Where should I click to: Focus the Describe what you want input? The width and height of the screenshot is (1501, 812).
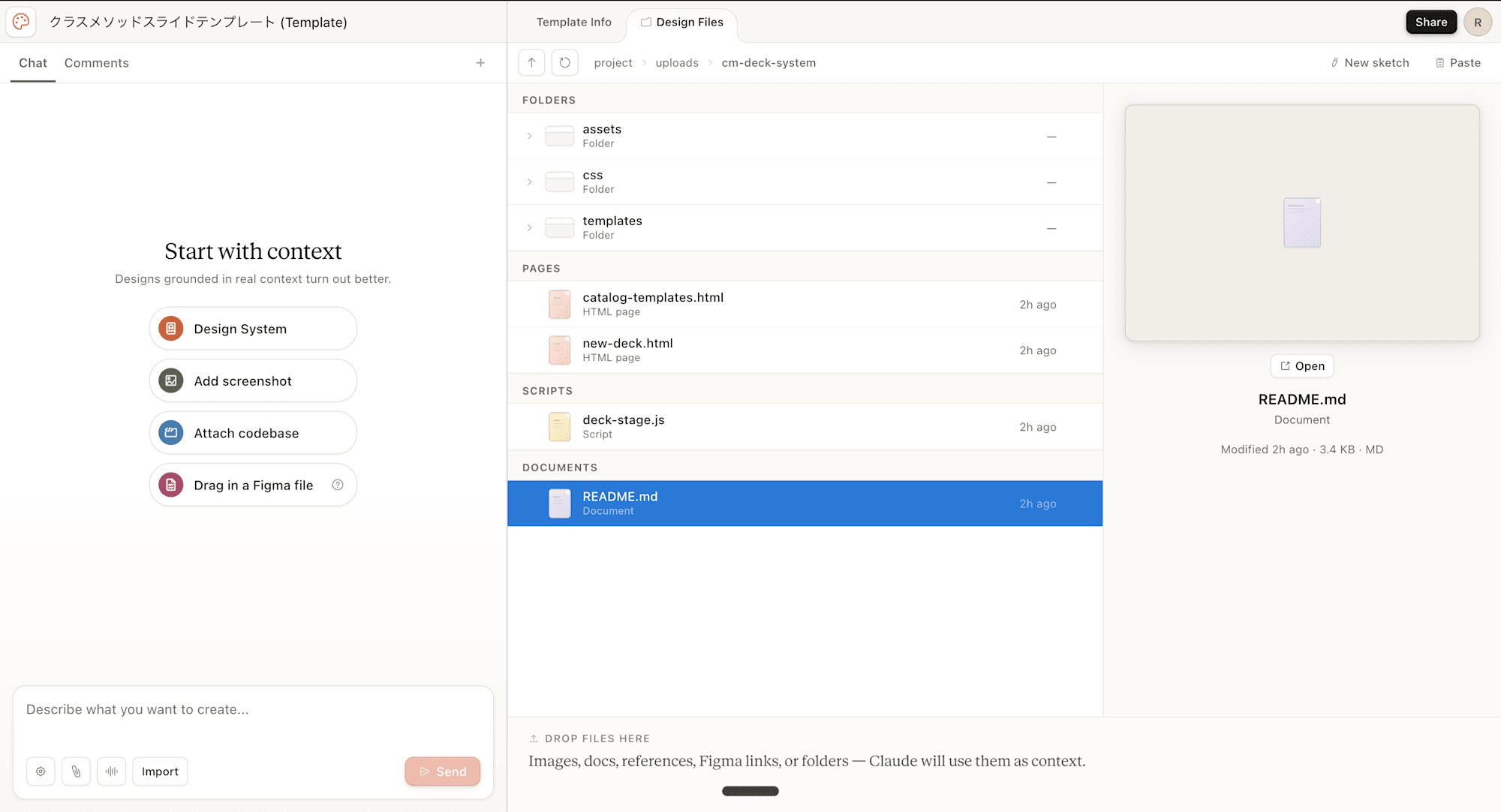[x=253, y=710]
